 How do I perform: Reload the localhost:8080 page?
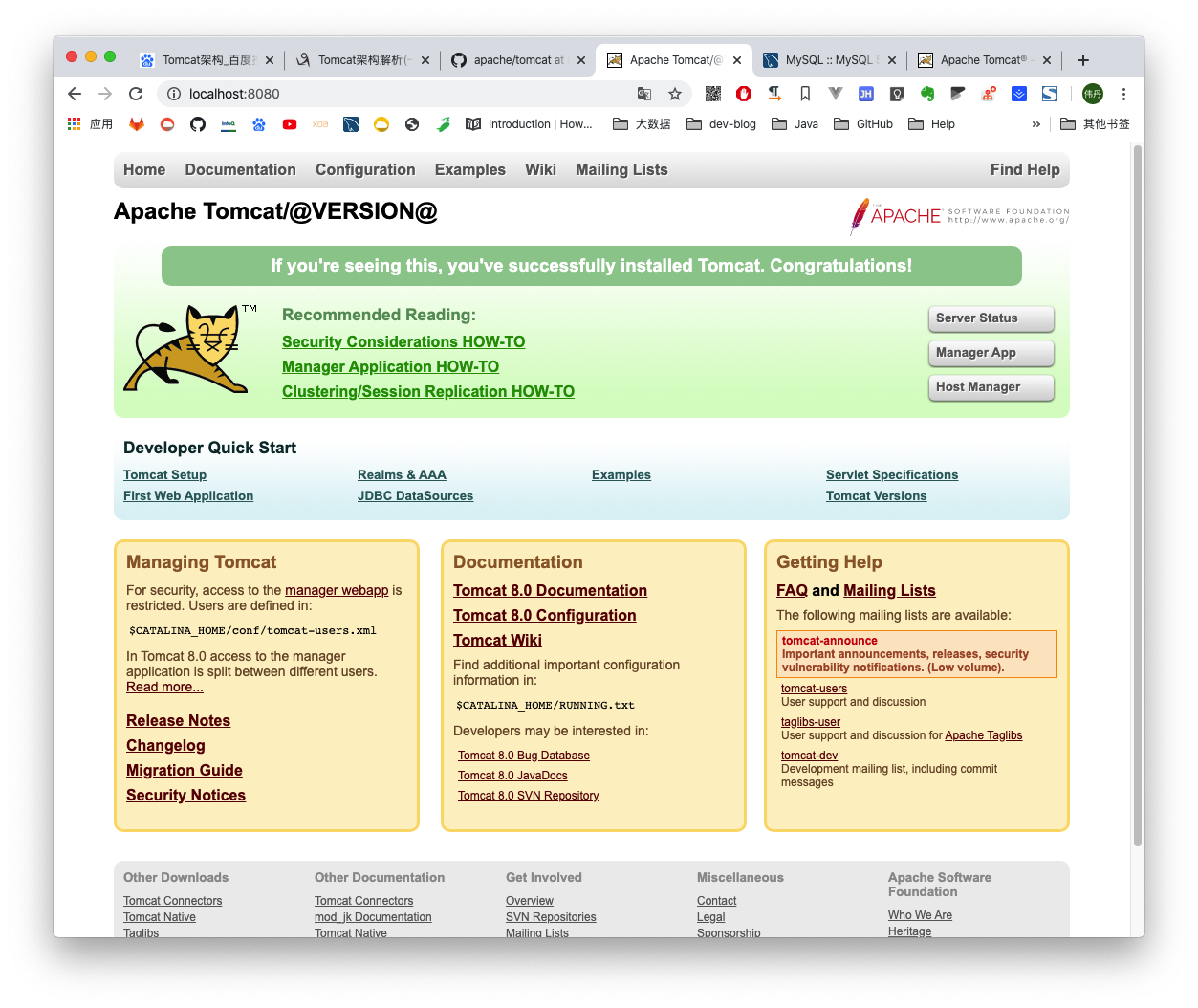coord(136,94)
